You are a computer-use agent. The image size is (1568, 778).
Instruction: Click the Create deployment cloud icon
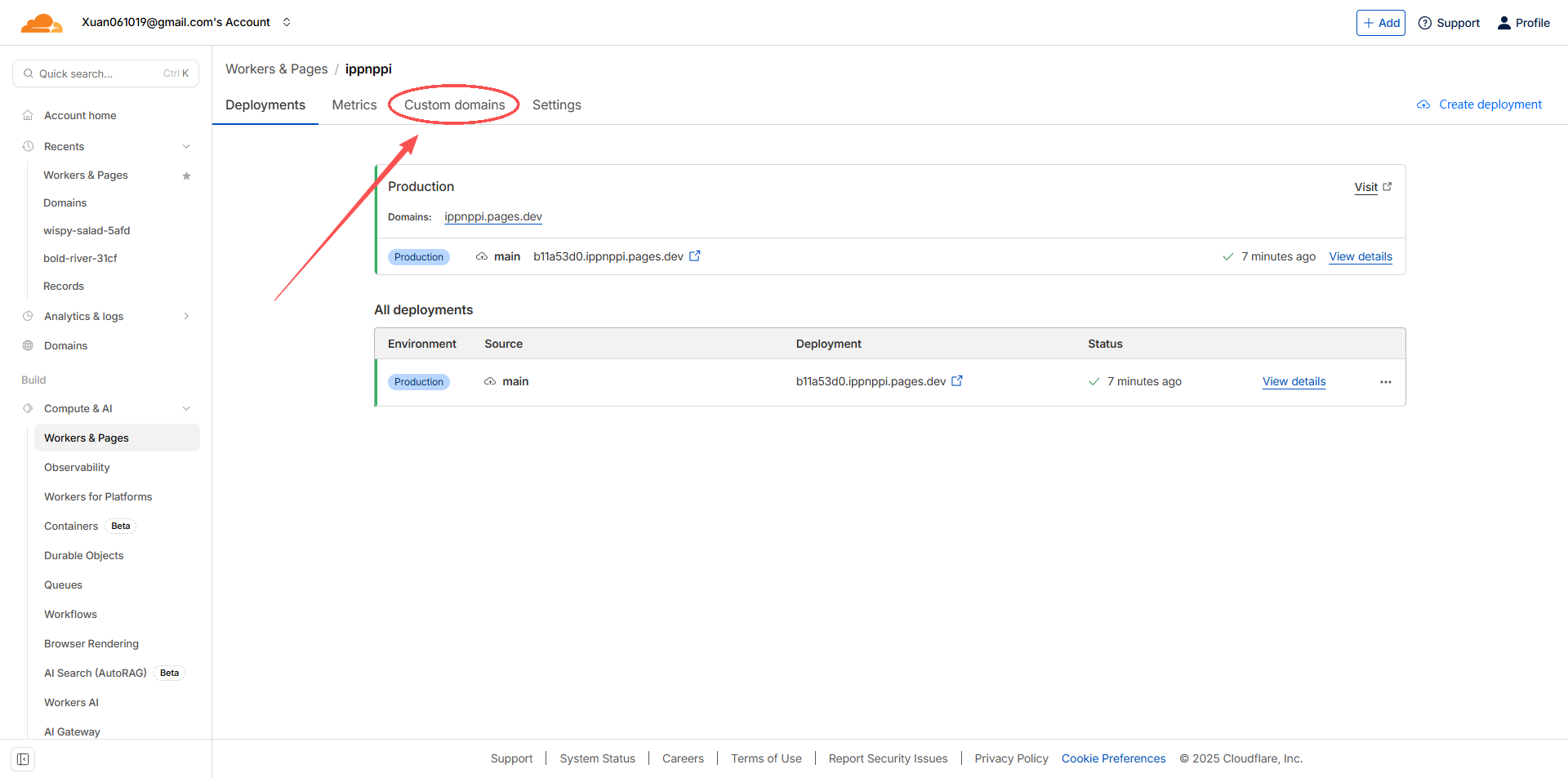pyautogui.click(x=1423, y=104)
